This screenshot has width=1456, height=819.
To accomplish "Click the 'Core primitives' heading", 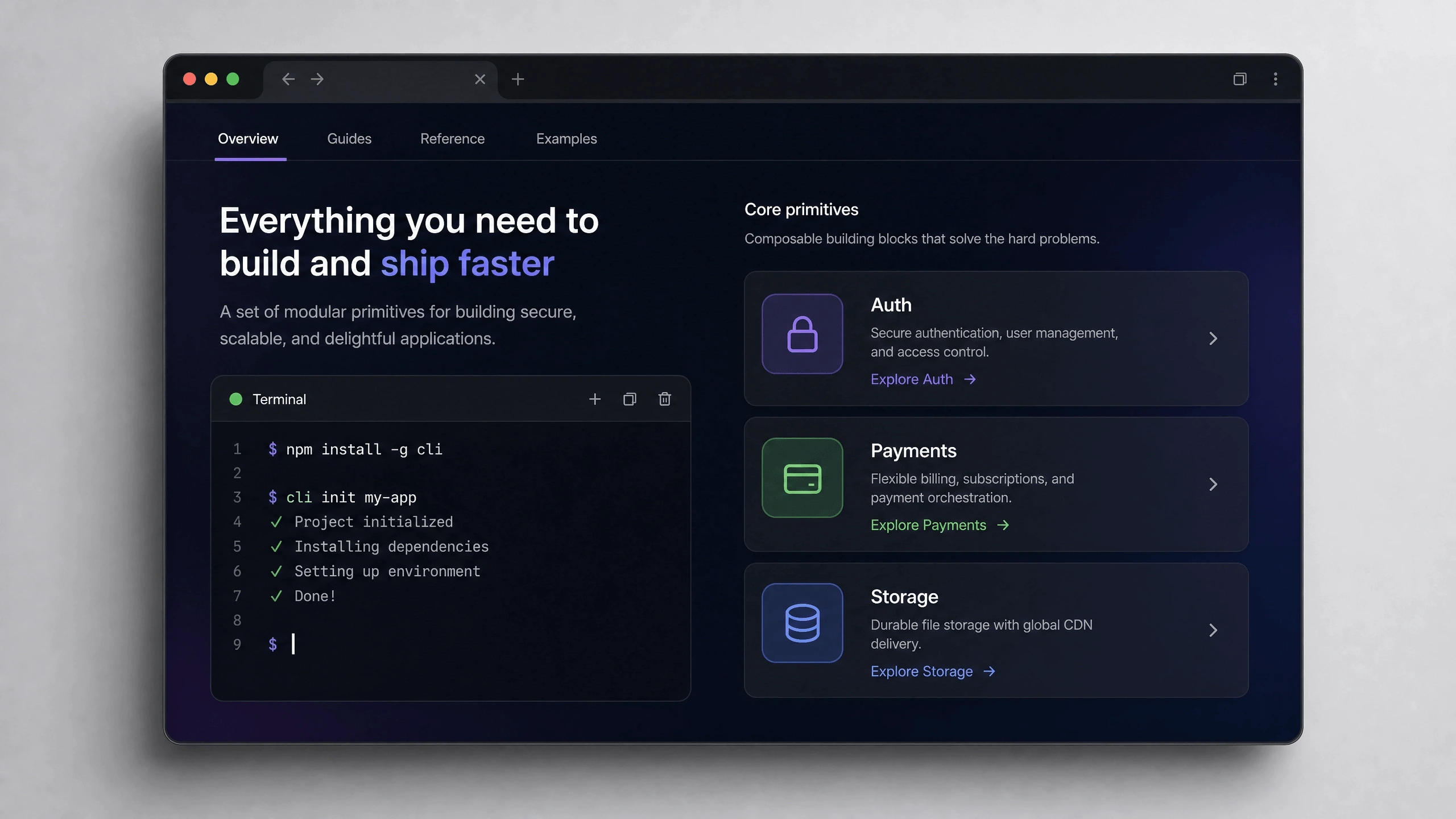I will [801, 209].
